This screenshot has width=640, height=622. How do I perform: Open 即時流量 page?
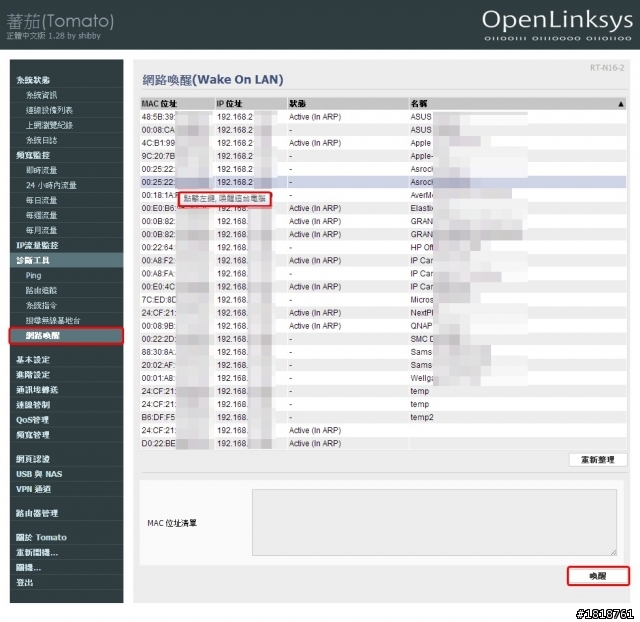point(42,170)
